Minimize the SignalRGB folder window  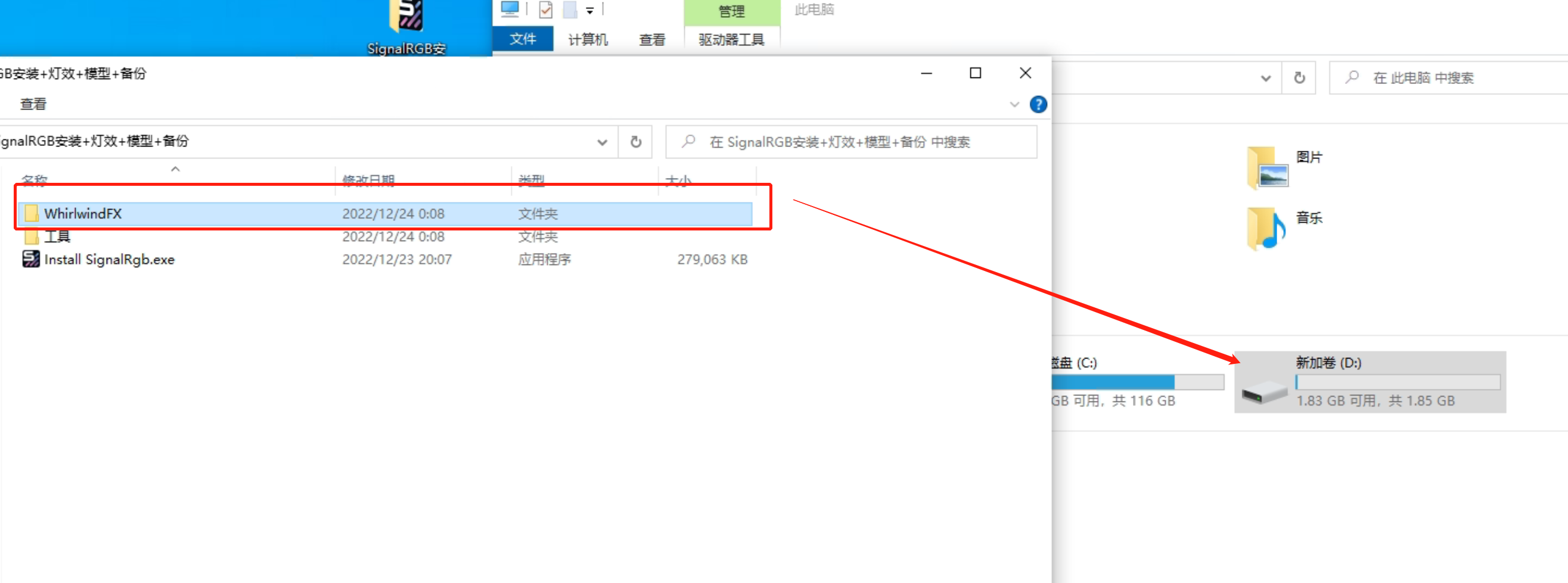click(926, 74)
